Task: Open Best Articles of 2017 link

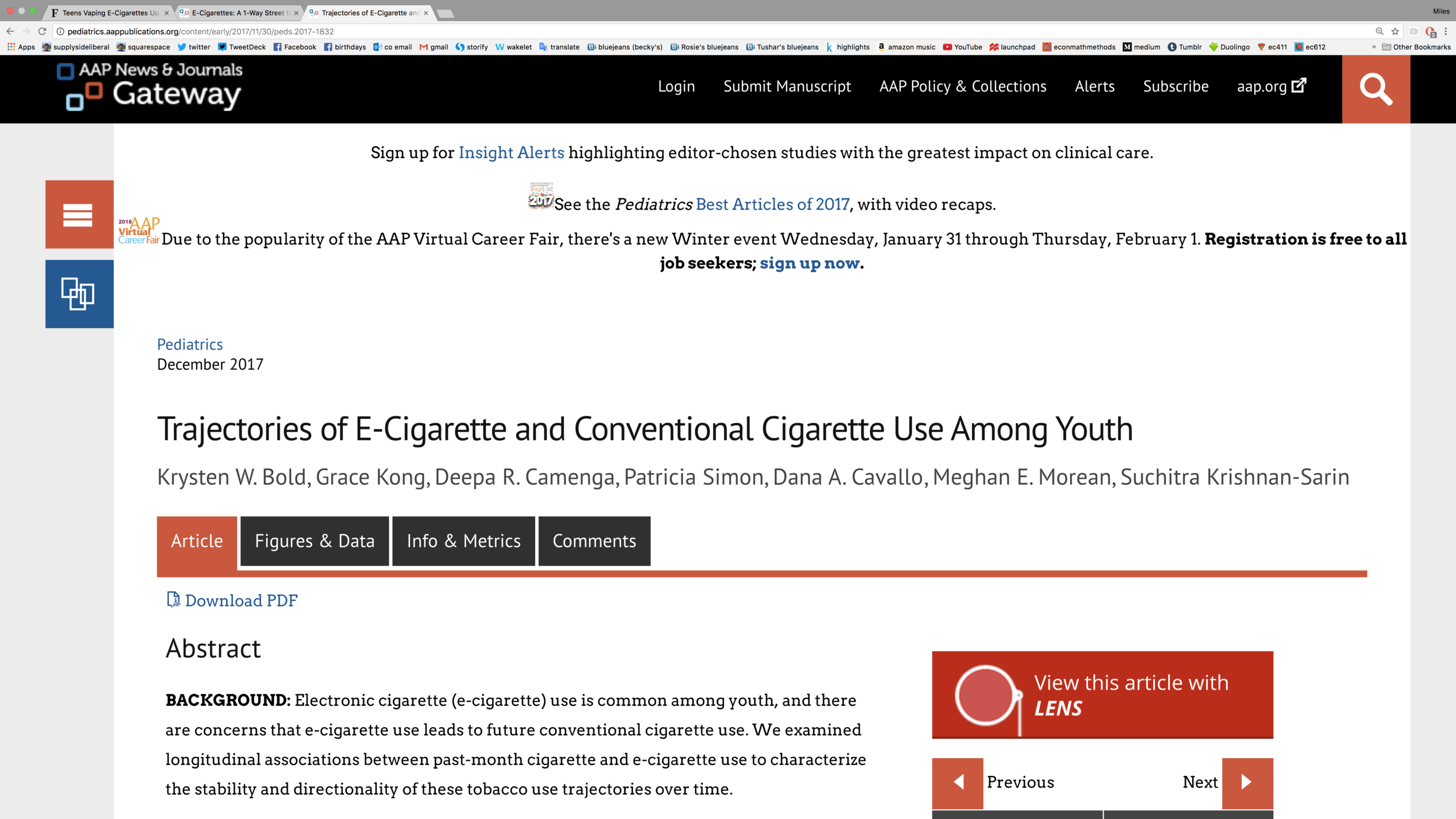Action: point(773,204)
